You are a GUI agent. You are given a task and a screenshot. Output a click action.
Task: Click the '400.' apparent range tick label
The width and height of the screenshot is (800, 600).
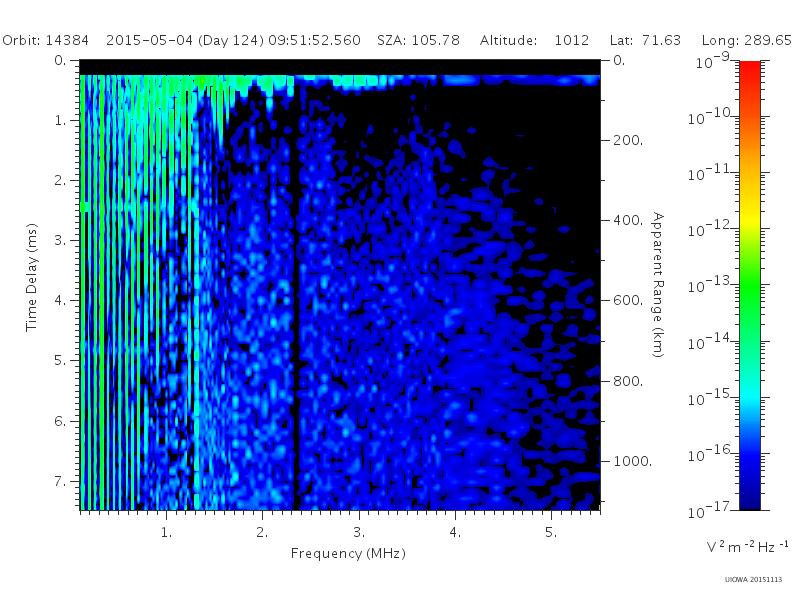628,220
